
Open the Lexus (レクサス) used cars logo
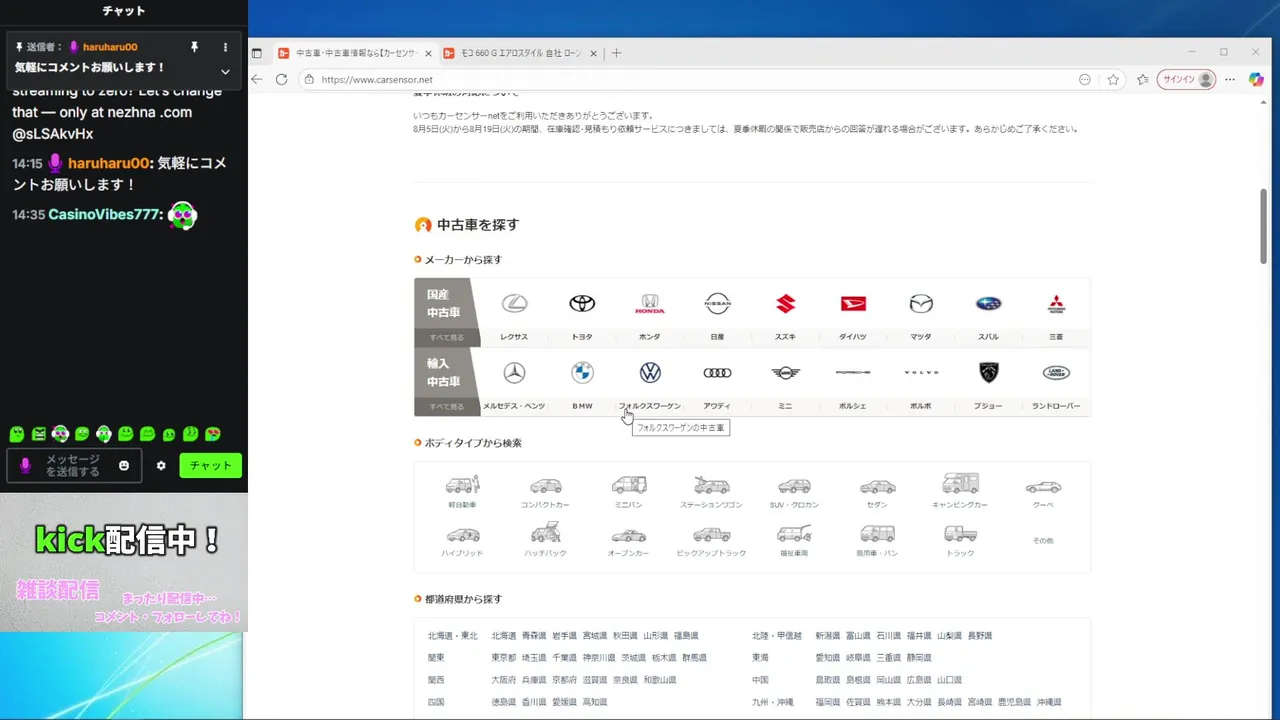(514, 304)
